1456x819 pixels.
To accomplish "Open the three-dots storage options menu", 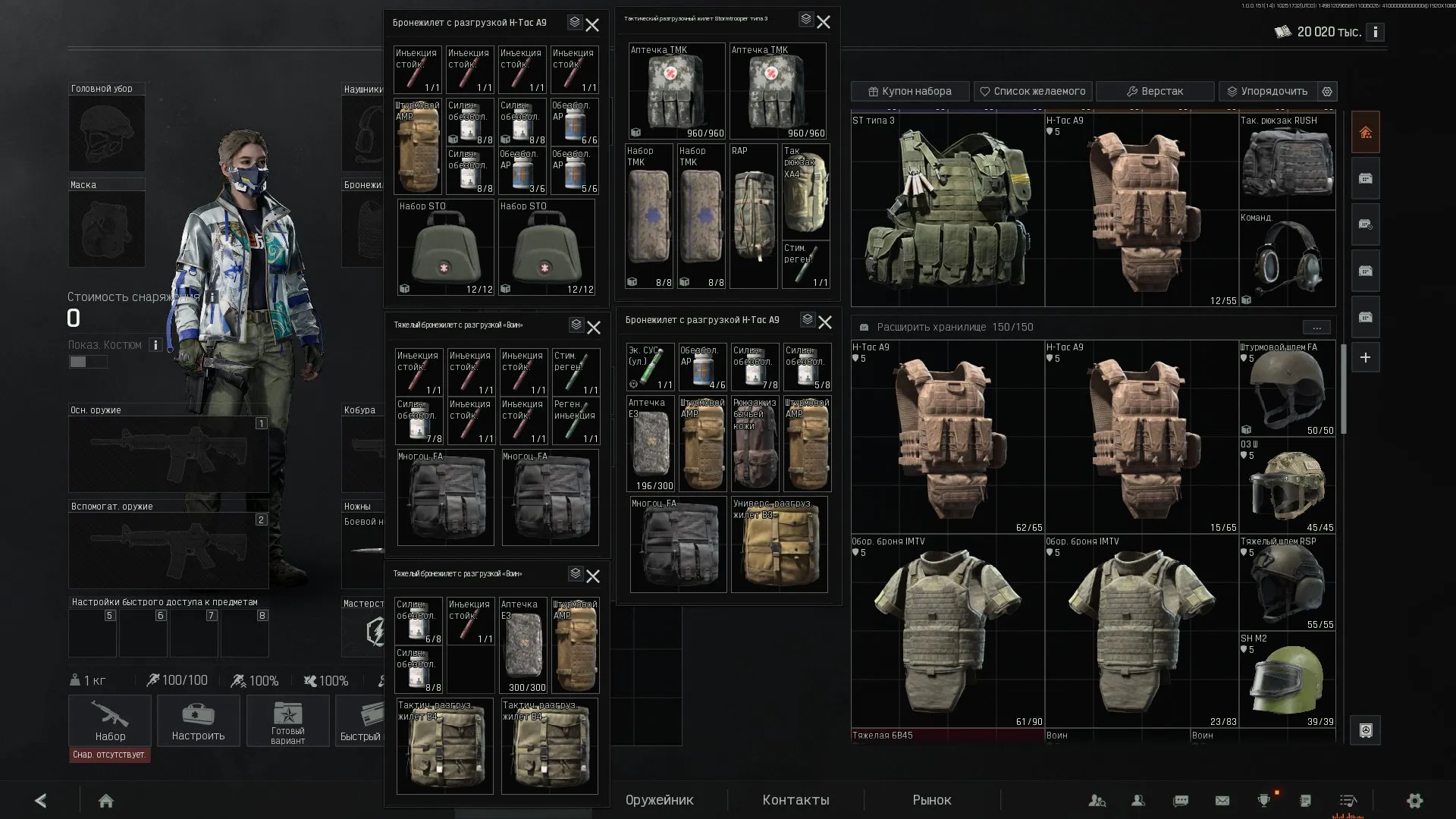I will 1316,328.
